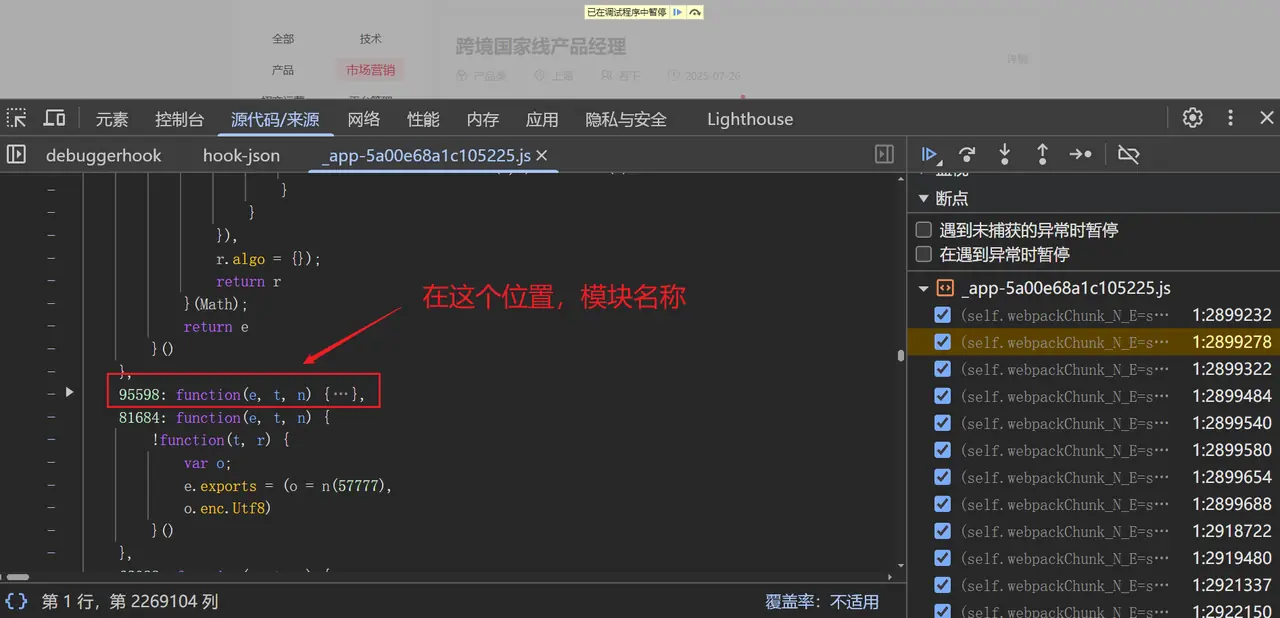Click the step out of function icon
The image size is (1280, 618).
[x=1042, y=154]
